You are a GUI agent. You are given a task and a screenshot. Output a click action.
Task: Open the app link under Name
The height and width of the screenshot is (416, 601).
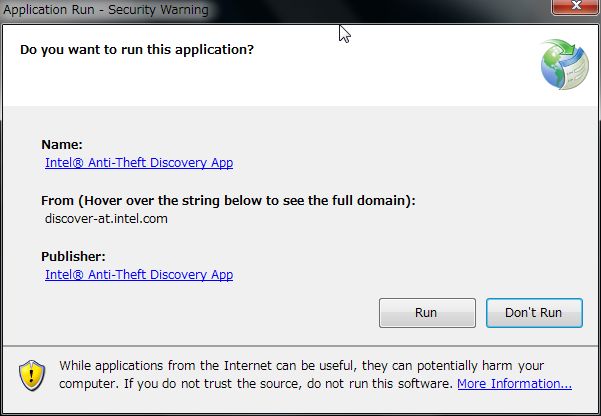point(139,162)
